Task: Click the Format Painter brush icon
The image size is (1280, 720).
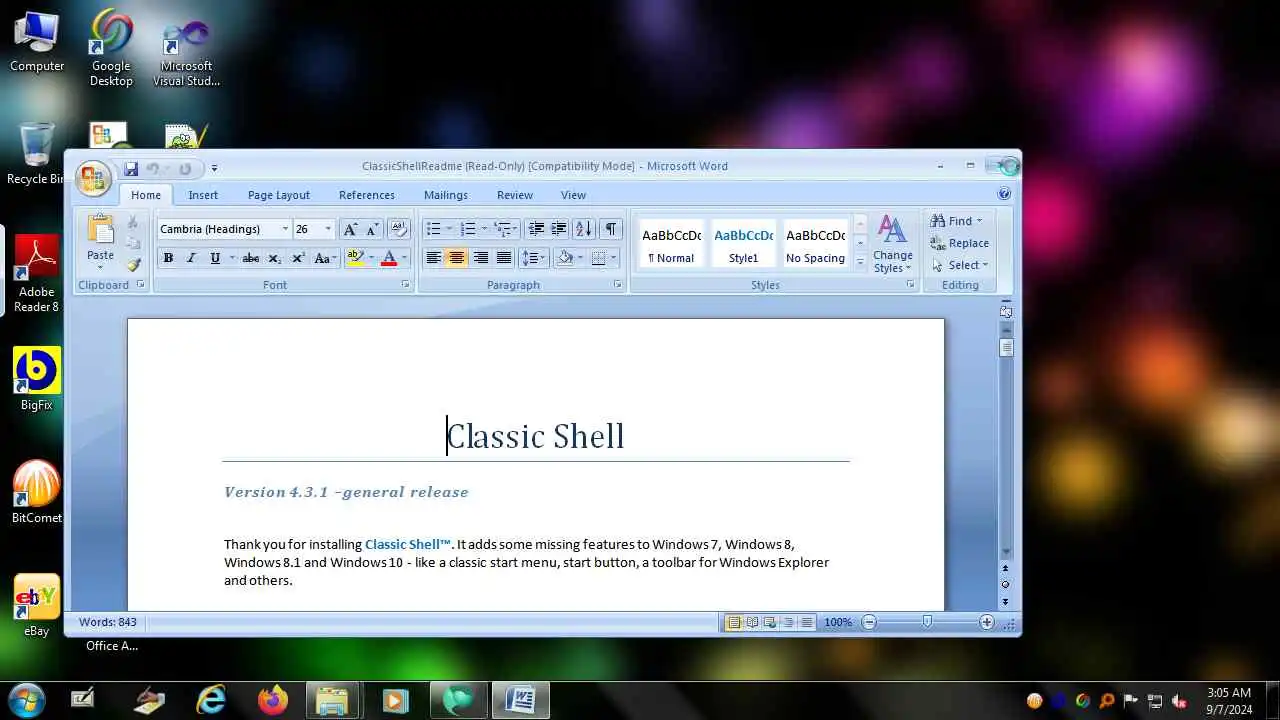Action: coord(133,265)
